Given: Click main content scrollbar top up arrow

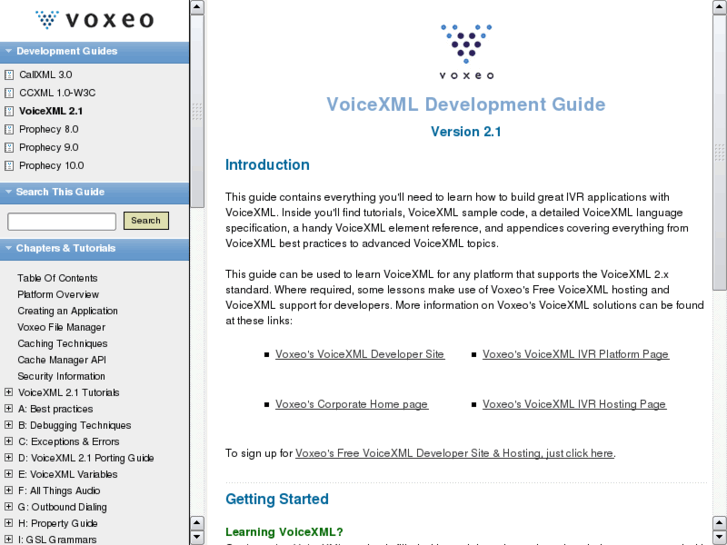Looking at the screenshot, I should [719, 7].
